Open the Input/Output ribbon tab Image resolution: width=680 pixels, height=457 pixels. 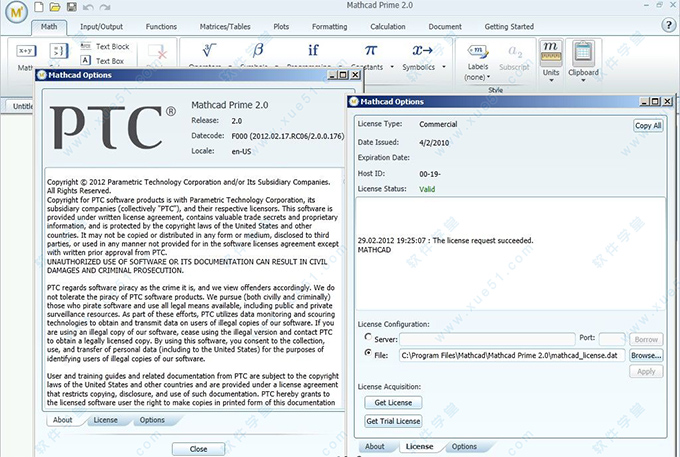tap(101, 27)
